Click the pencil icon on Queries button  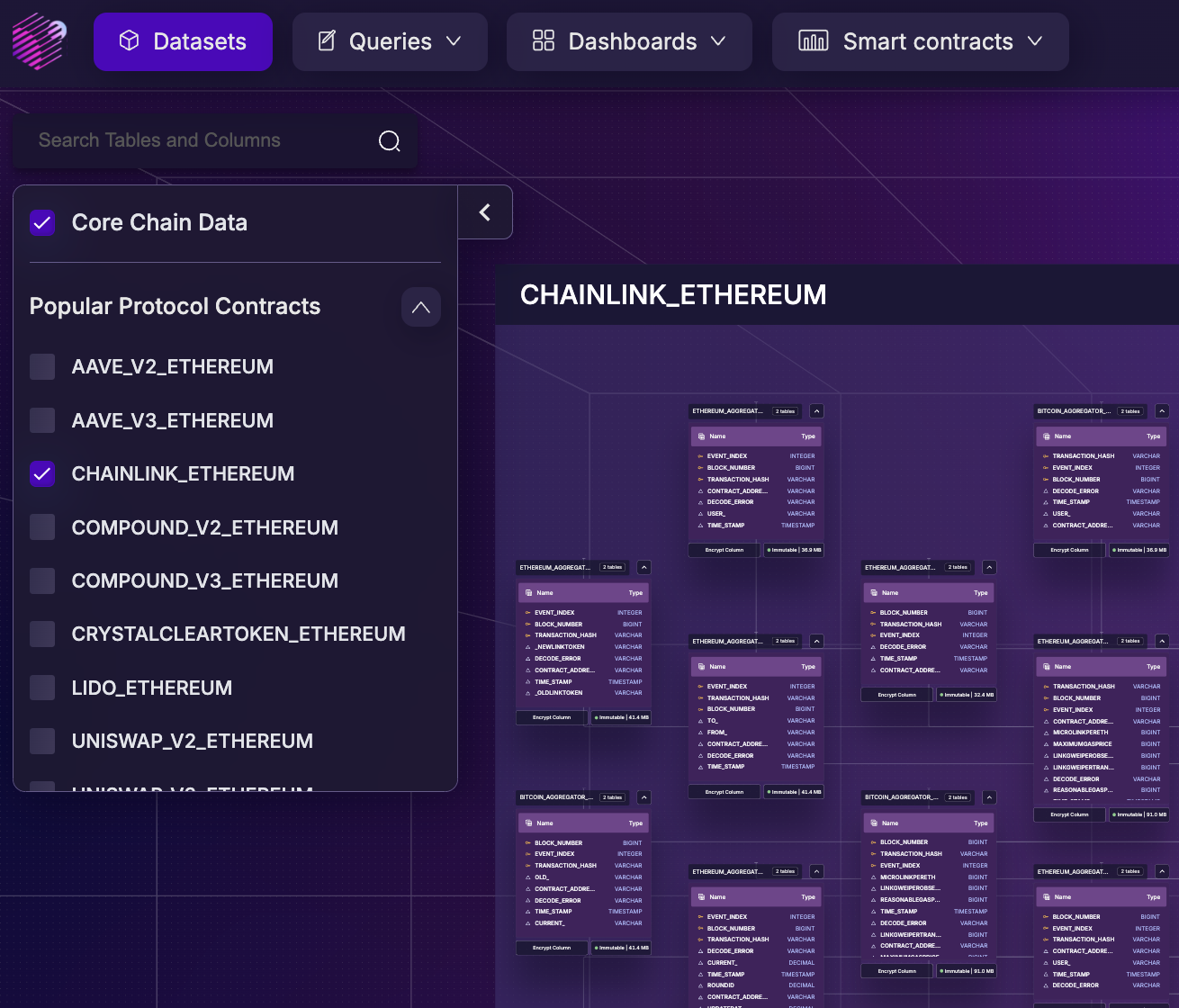click(328, 40)
